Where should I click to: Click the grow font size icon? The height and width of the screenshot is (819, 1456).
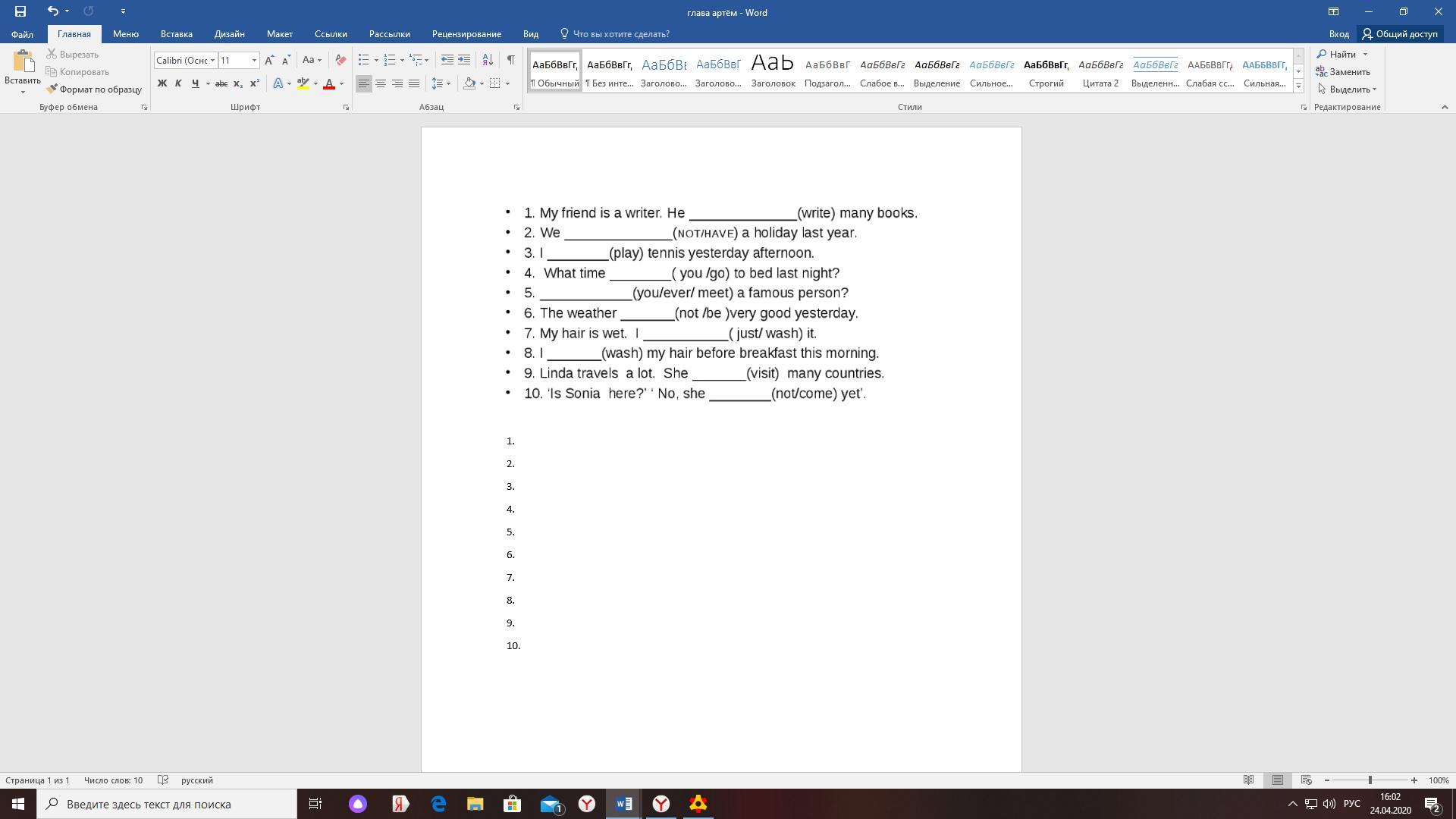269,60
